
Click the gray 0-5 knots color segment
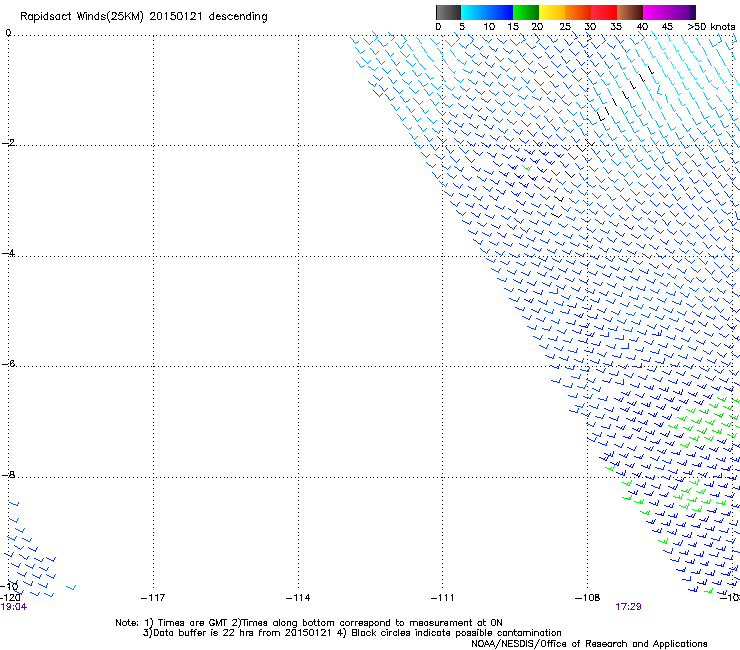[x=448, y=12]
